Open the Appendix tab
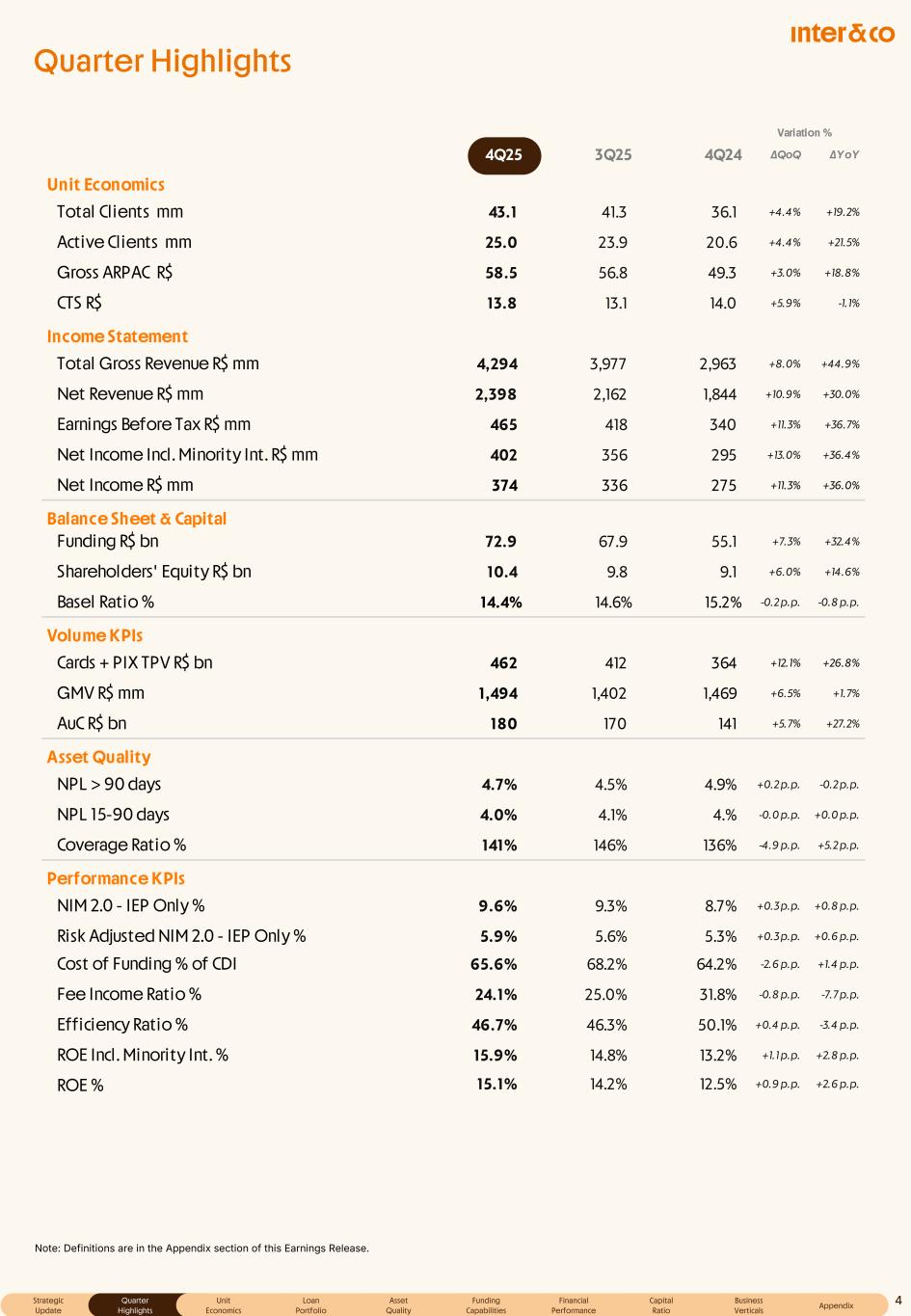The width and height of the screenshot is (911, 1316). (836, 1305)
